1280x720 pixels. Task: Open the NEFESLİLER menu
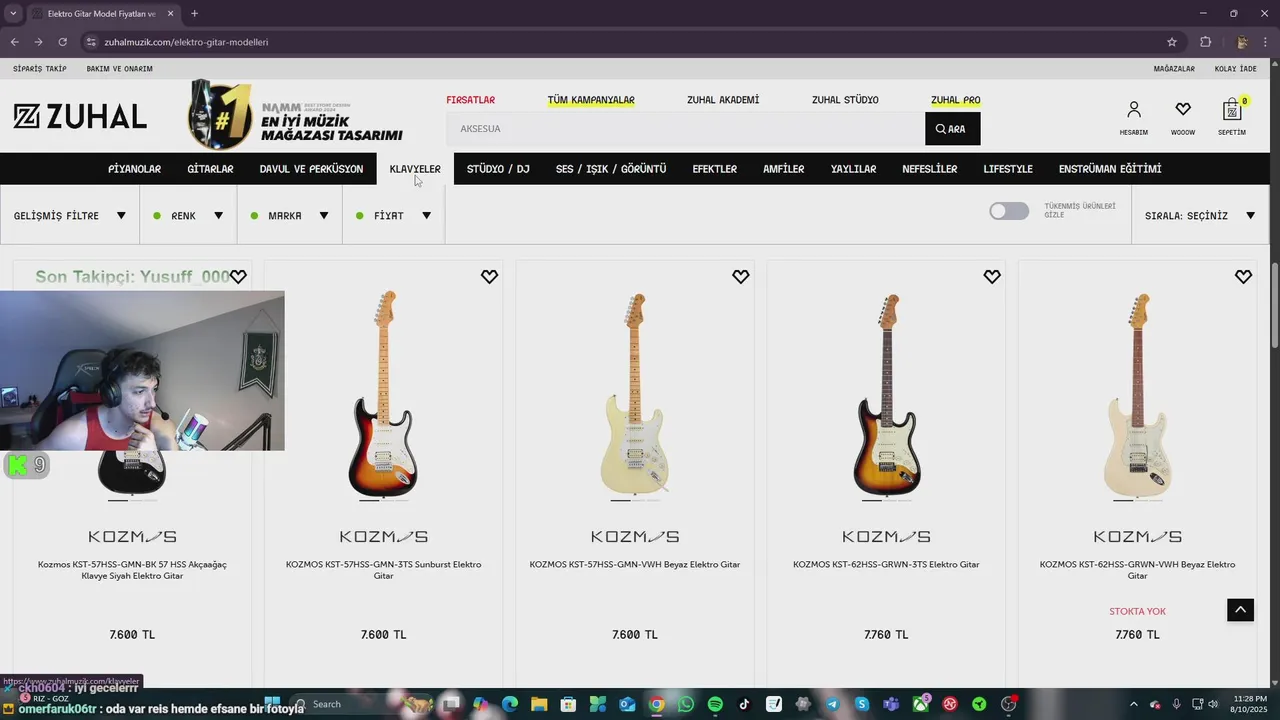[929, 169]
